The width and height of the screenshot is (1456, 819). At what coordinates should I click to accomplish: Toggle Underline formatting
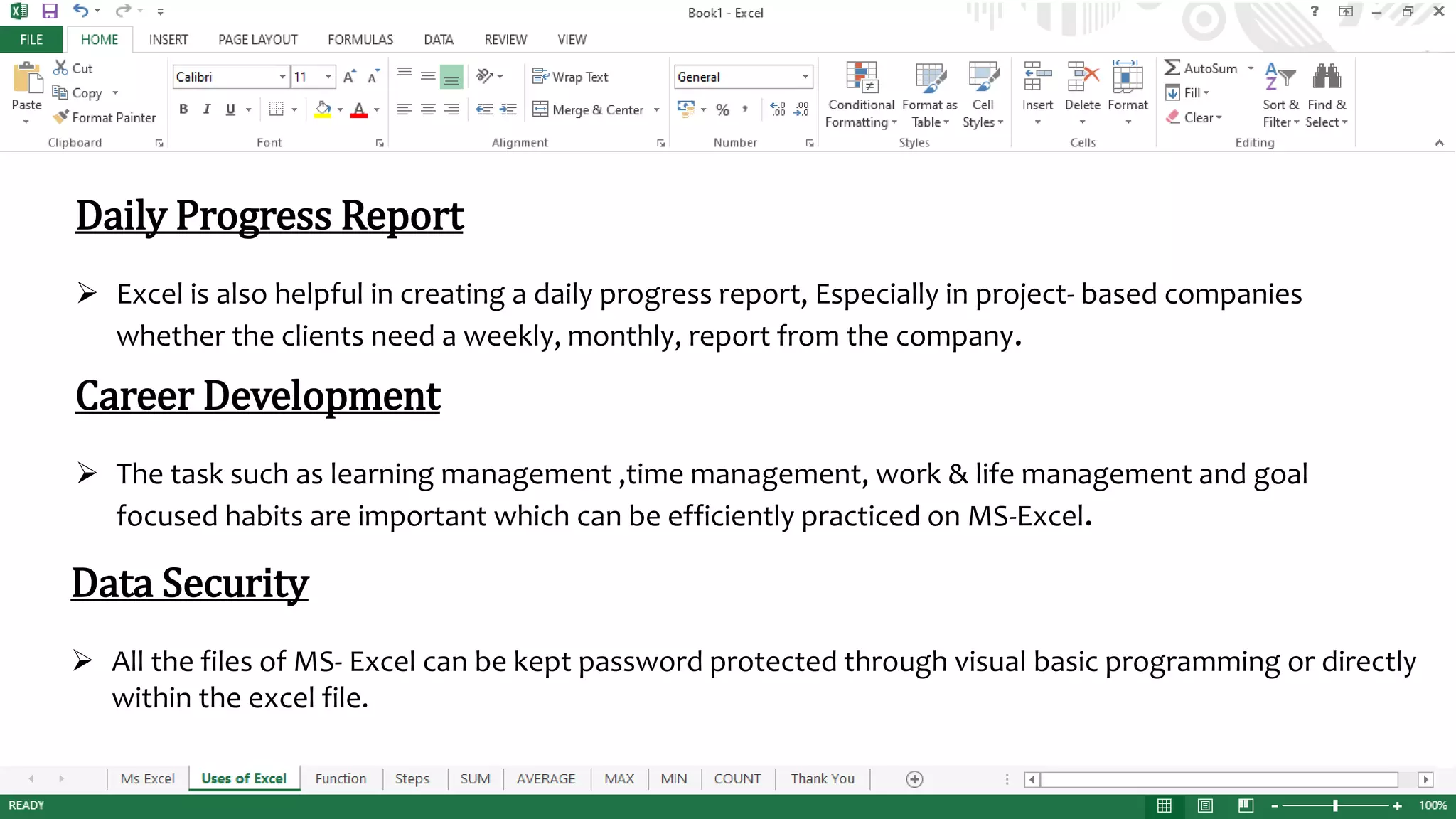[x=230, y=109]
